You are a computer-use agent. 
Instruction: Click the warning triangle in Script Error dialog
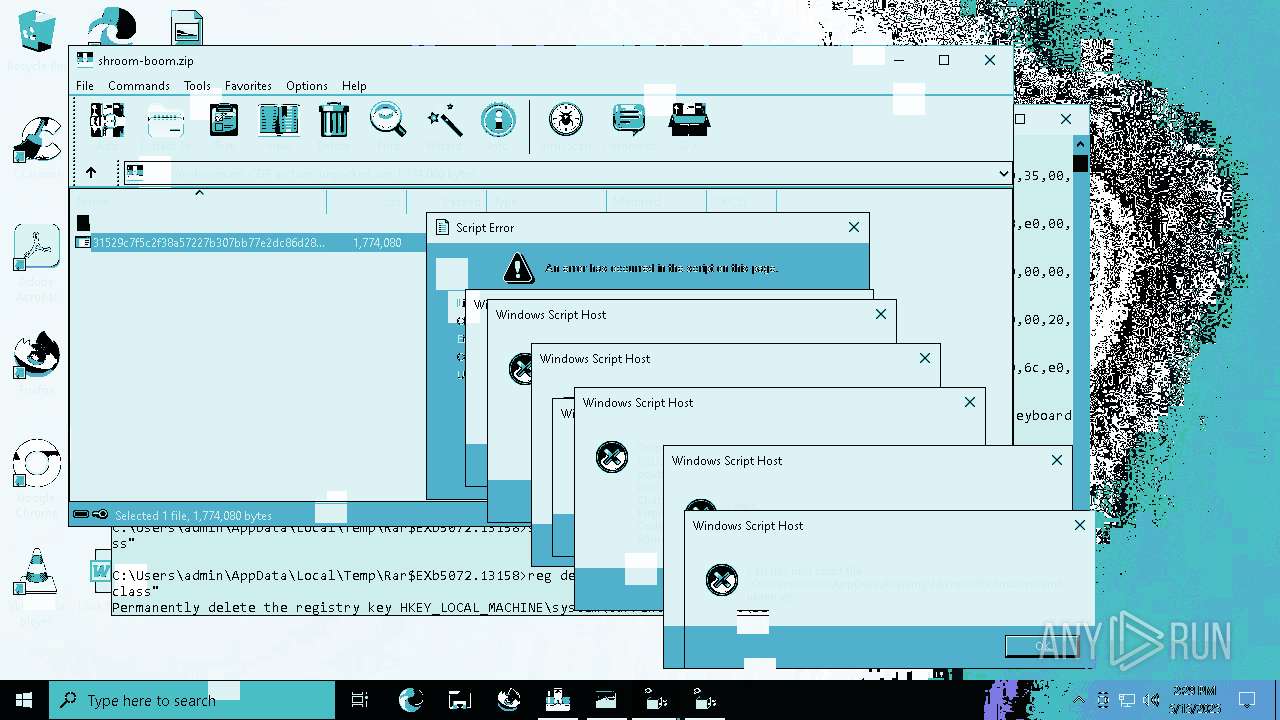click(518, 267)
